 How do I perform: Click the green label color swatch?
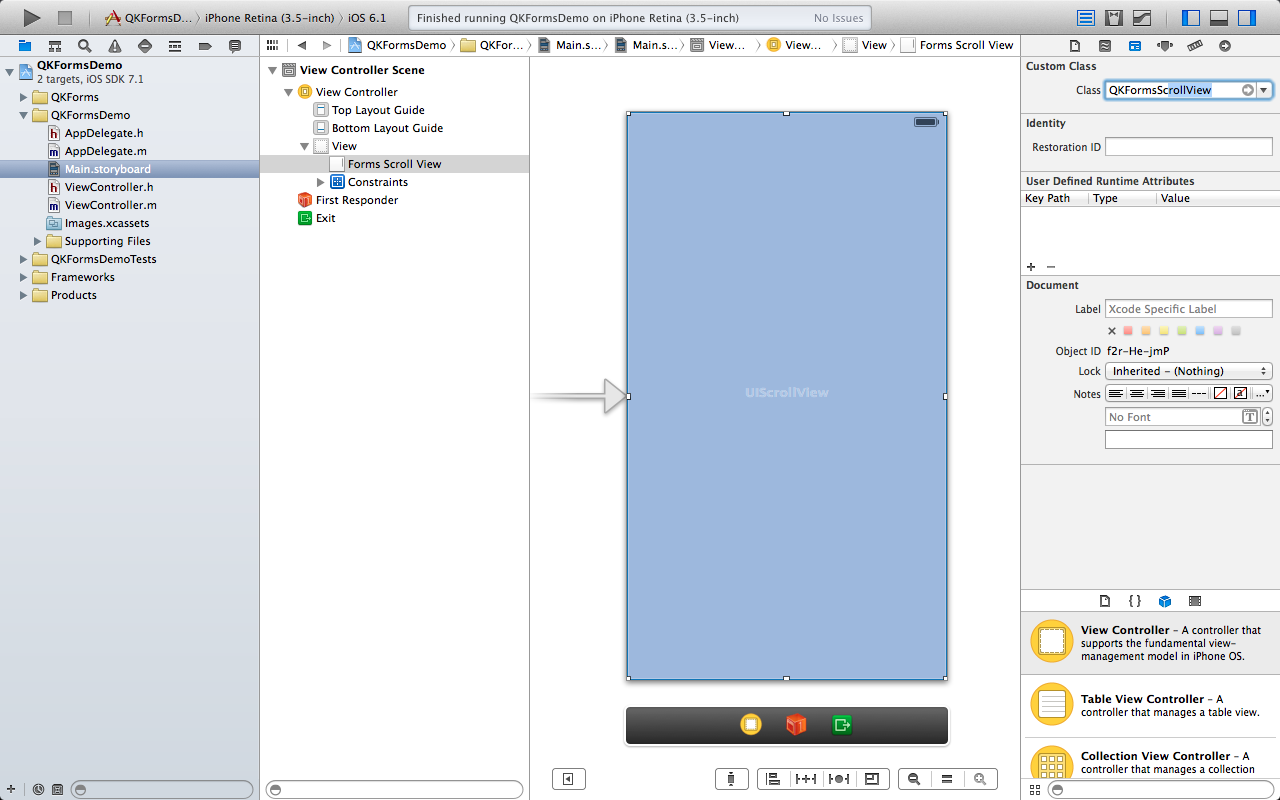click(x=1183, y=331)
